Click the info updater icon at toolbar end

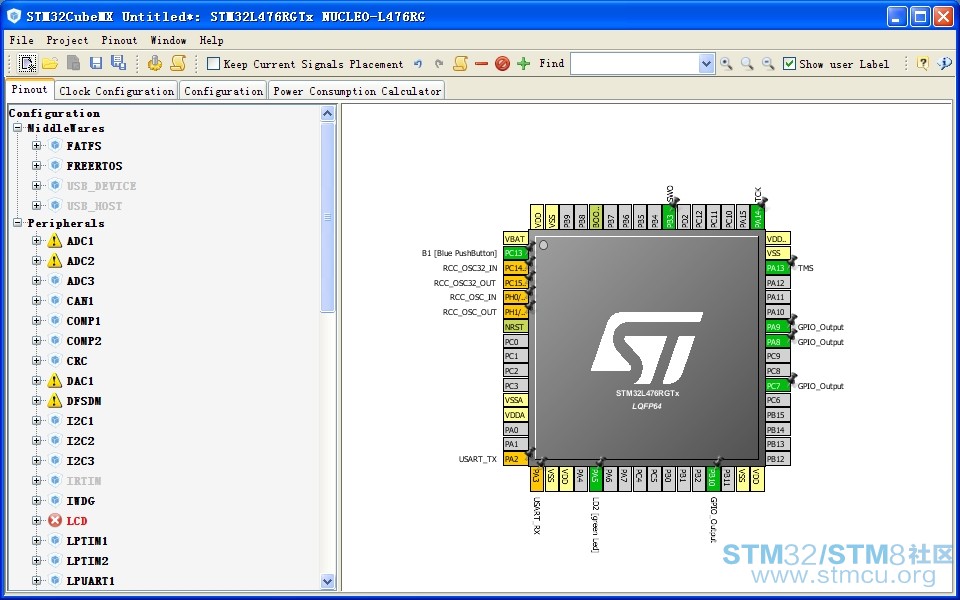(944, 63)
